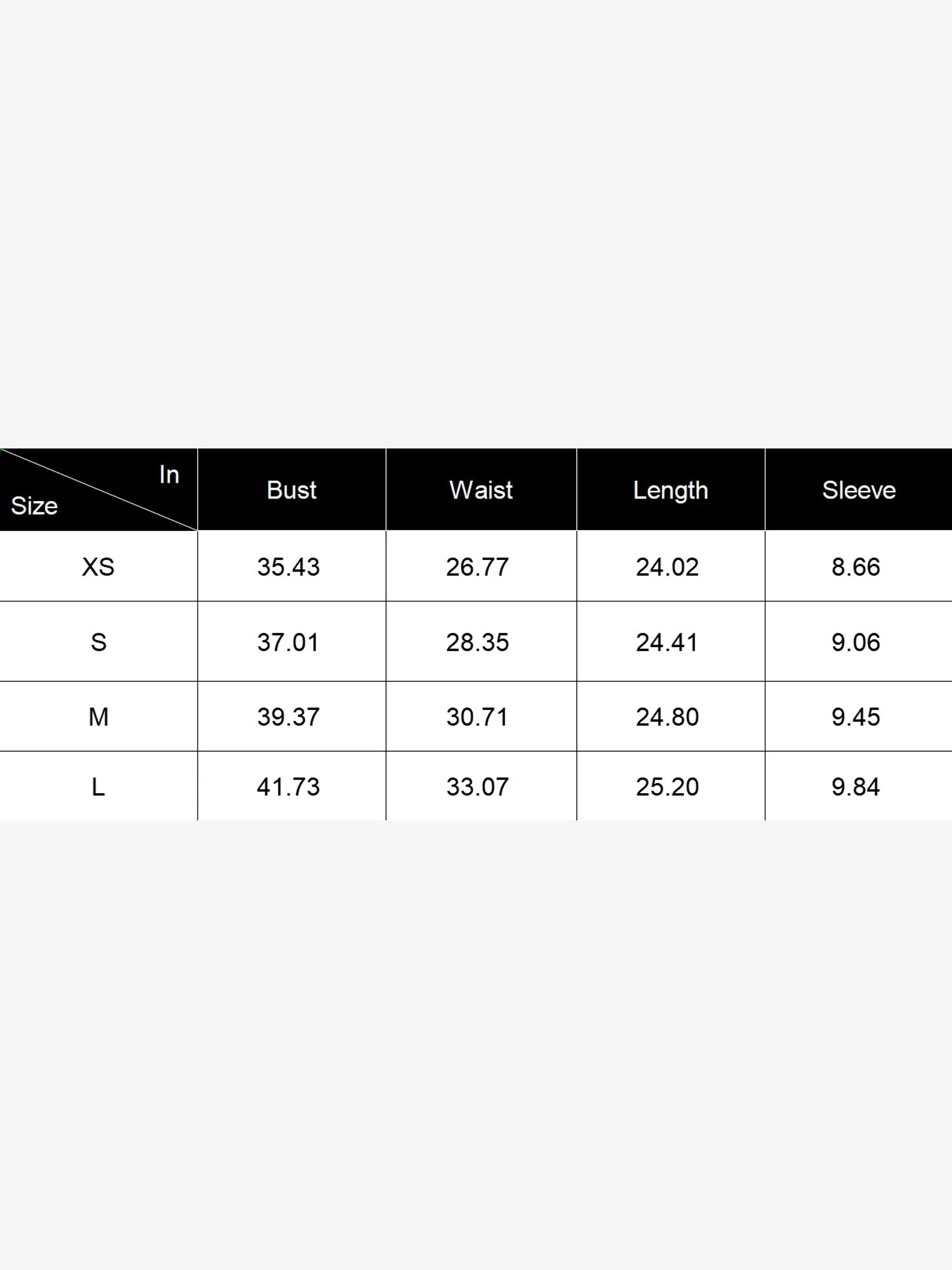Viewport: 952px width, 1270px height.
Task: Click the M waist value 30.71
Action: [477, 717]
